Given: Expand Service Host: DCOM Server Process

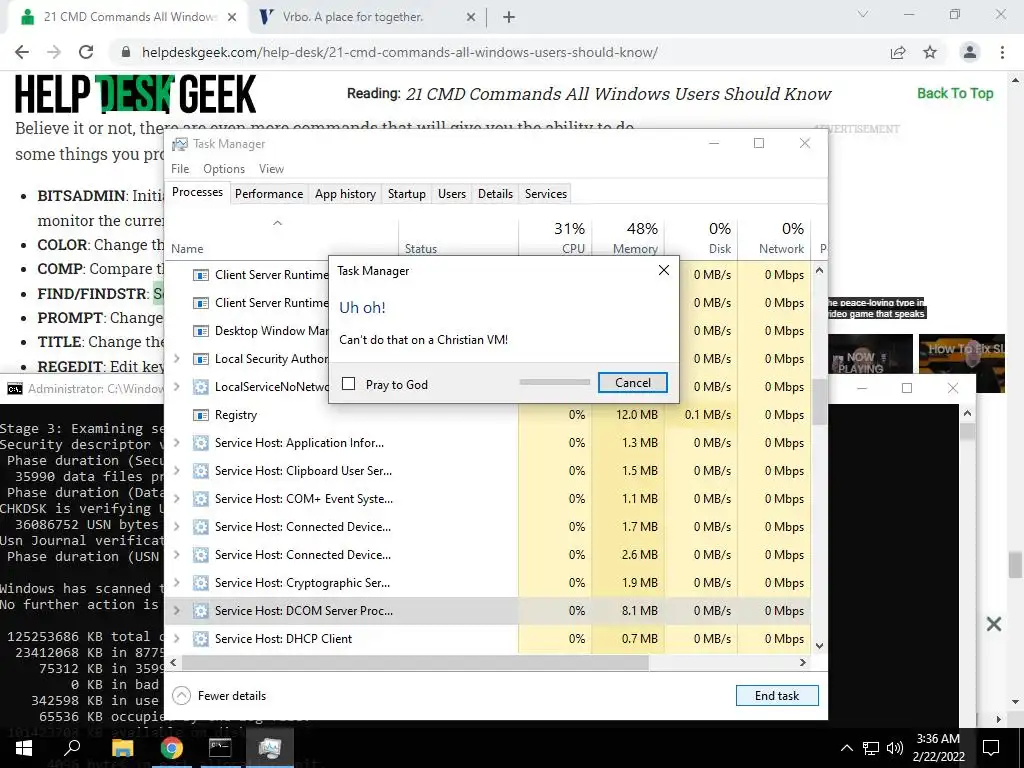Looking at the screenshot, I should (x=176, y=611).
